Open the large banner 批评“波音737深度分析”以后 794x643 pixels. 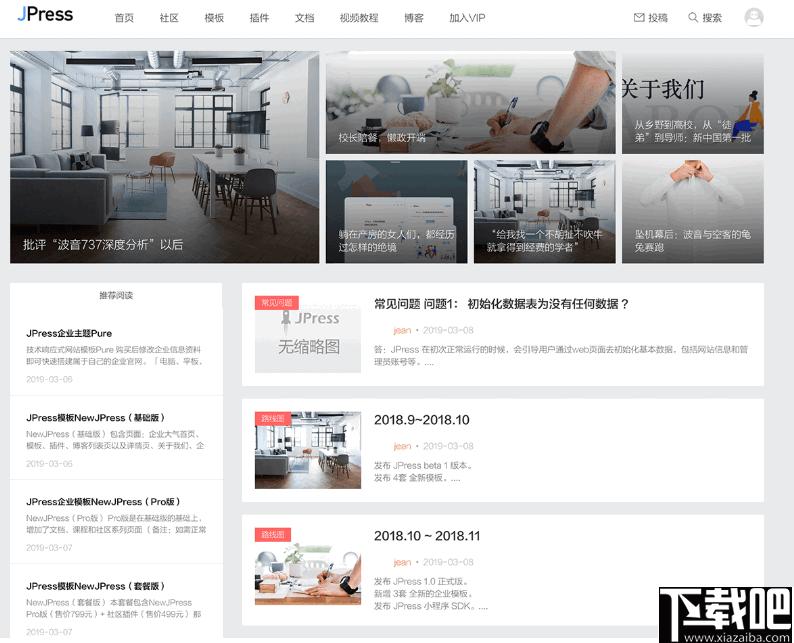165,157
